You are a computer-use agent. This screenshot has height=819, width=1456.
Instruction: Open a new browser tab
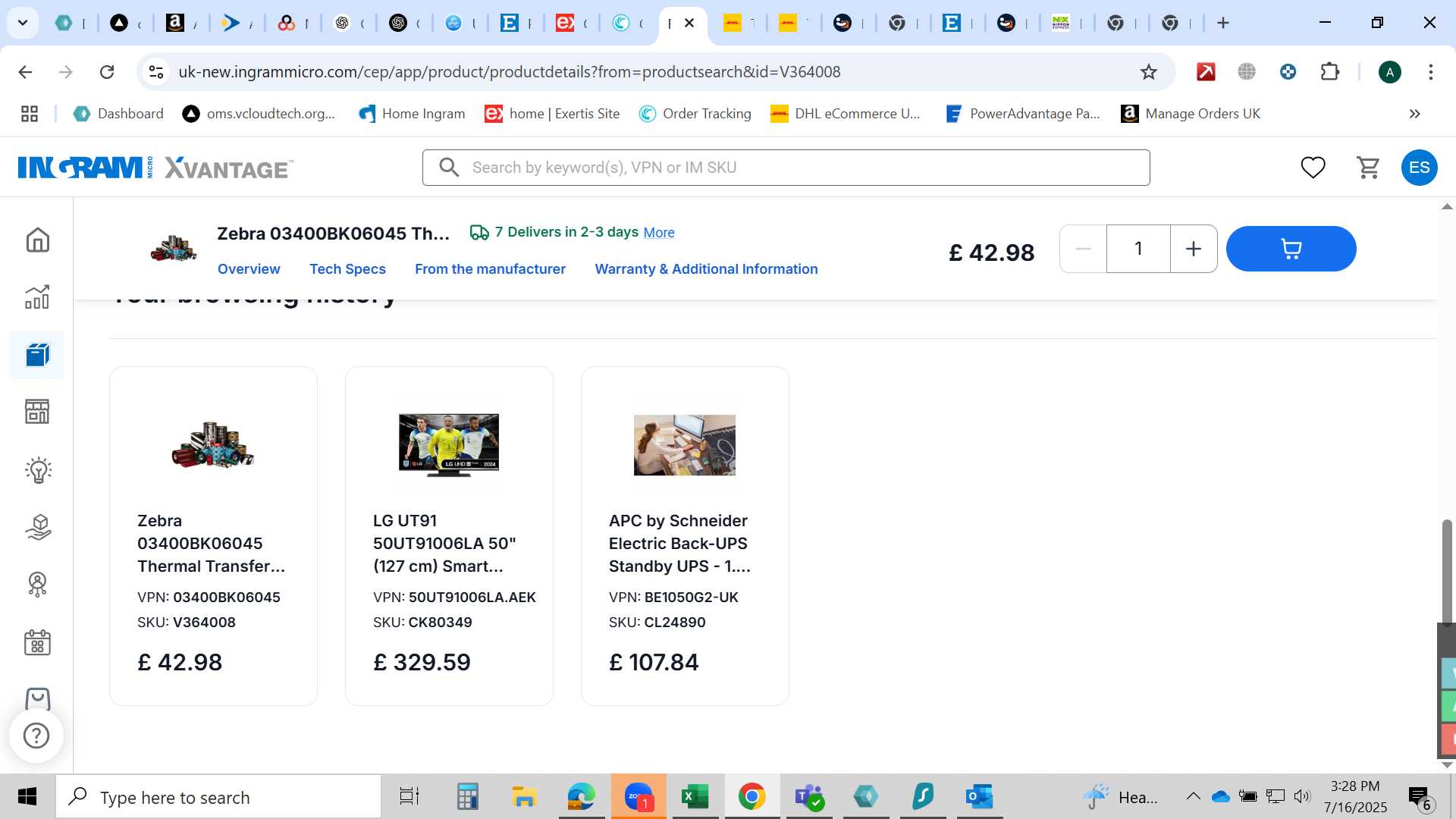1223,23
